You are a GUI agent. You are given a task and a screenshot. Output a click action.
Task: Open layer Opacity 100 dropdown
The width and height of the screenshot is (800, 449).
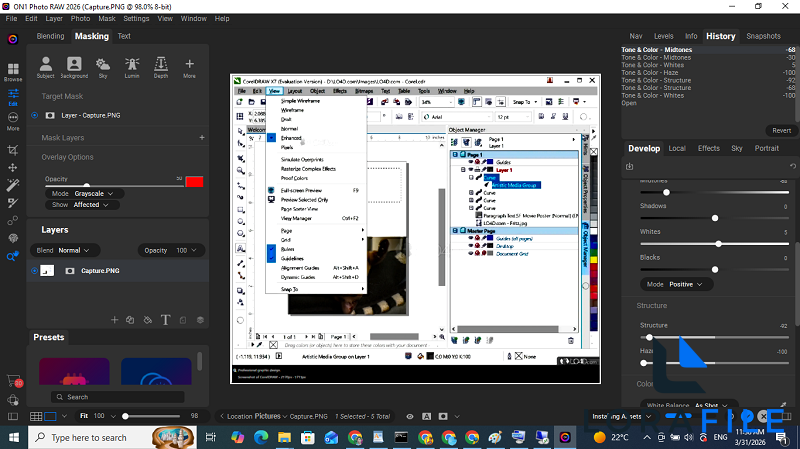(171, 251)
